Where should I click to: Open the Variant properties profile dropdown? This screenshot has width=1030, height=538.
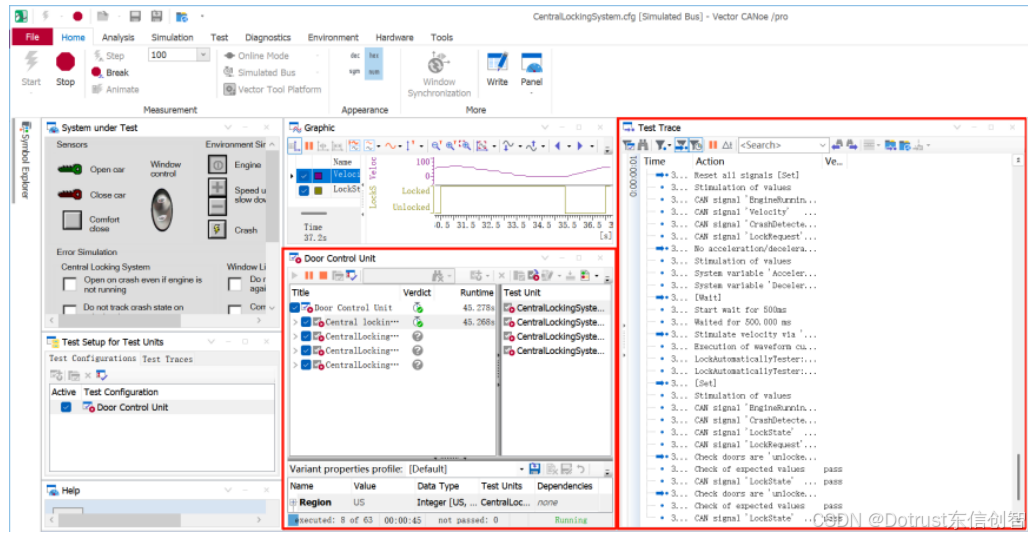(x=522, y=469)
